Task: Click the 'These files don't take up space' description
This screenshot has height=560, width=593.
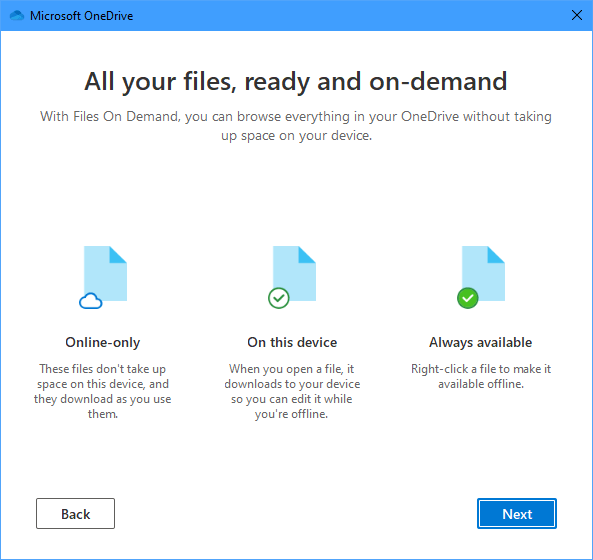Action: point(102,391)
